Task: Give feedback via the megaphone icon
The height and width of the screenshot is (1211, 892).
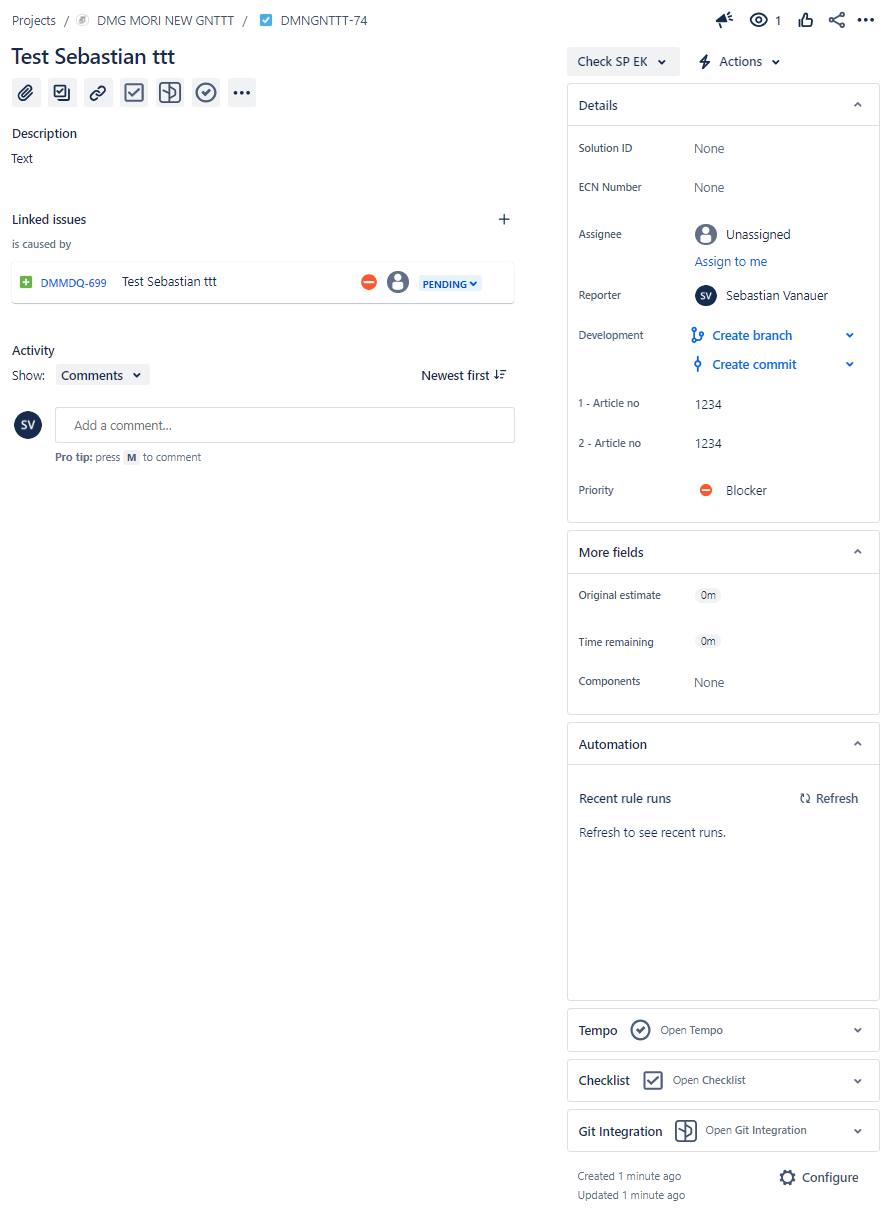Action: point(723,19)
